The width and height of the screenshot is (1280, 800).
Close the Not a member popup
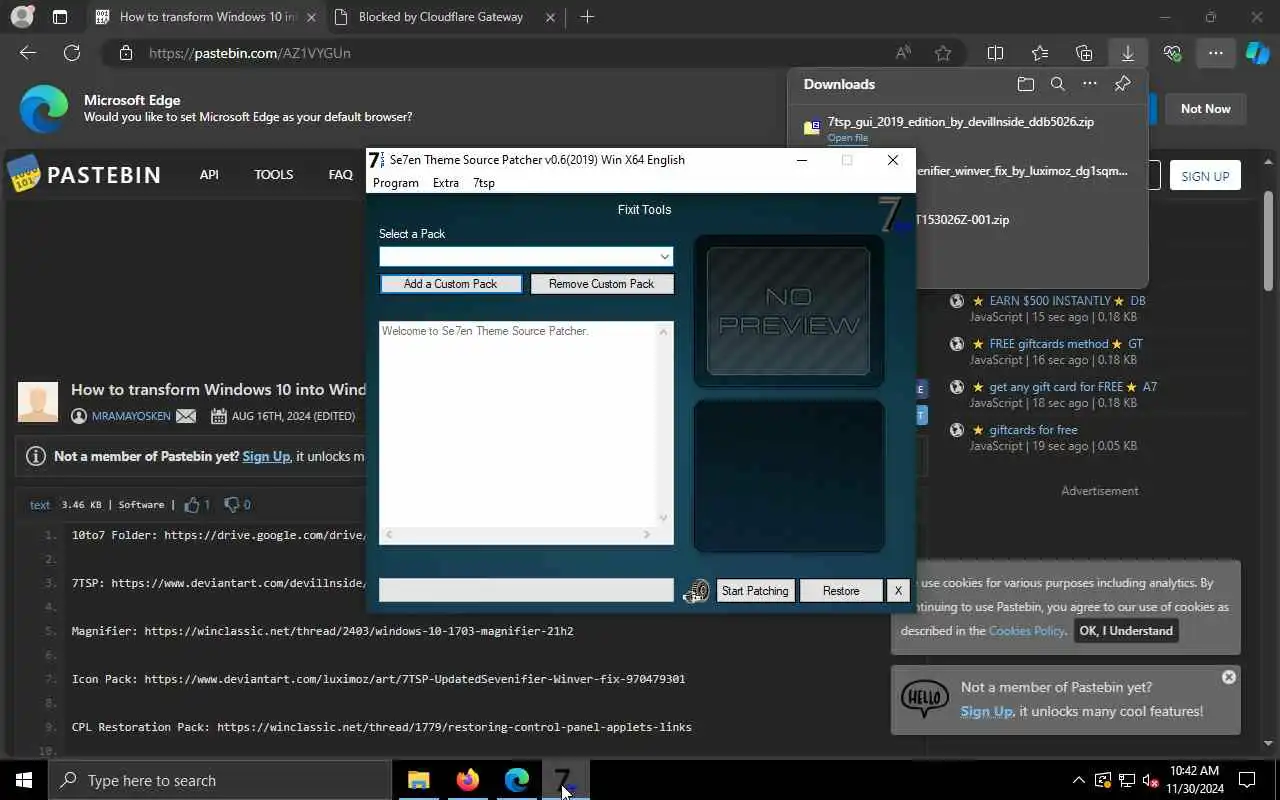(1229, 677)
